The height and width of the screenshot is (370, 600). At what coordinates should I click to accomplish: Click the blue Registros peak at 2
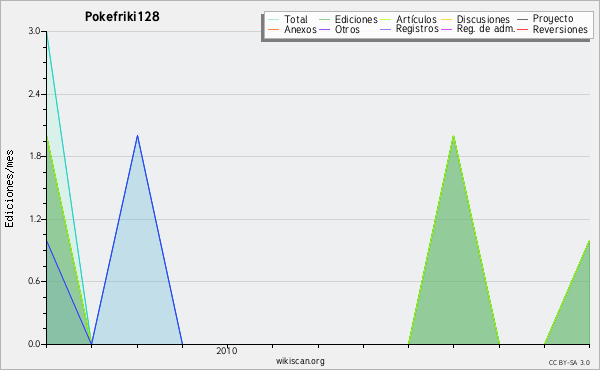click(x=137, y=136)
